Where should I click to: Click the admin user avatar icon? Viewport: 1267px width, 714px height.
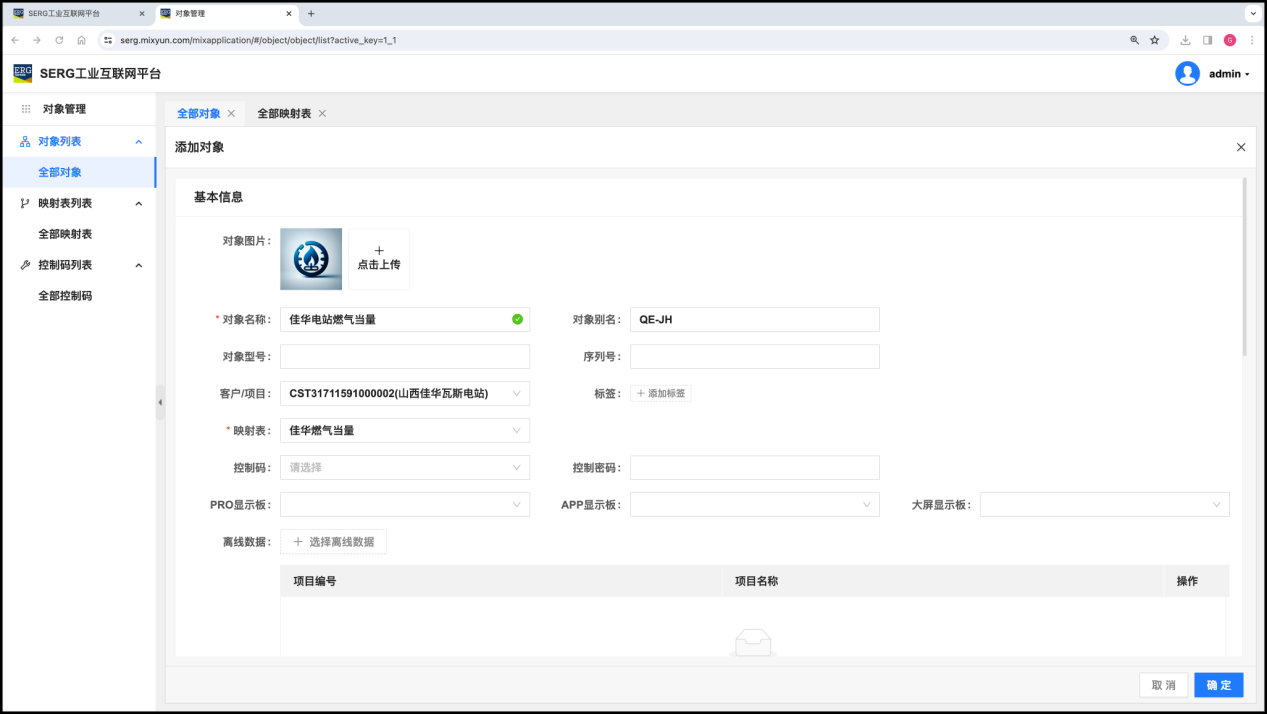point(1187,74)
